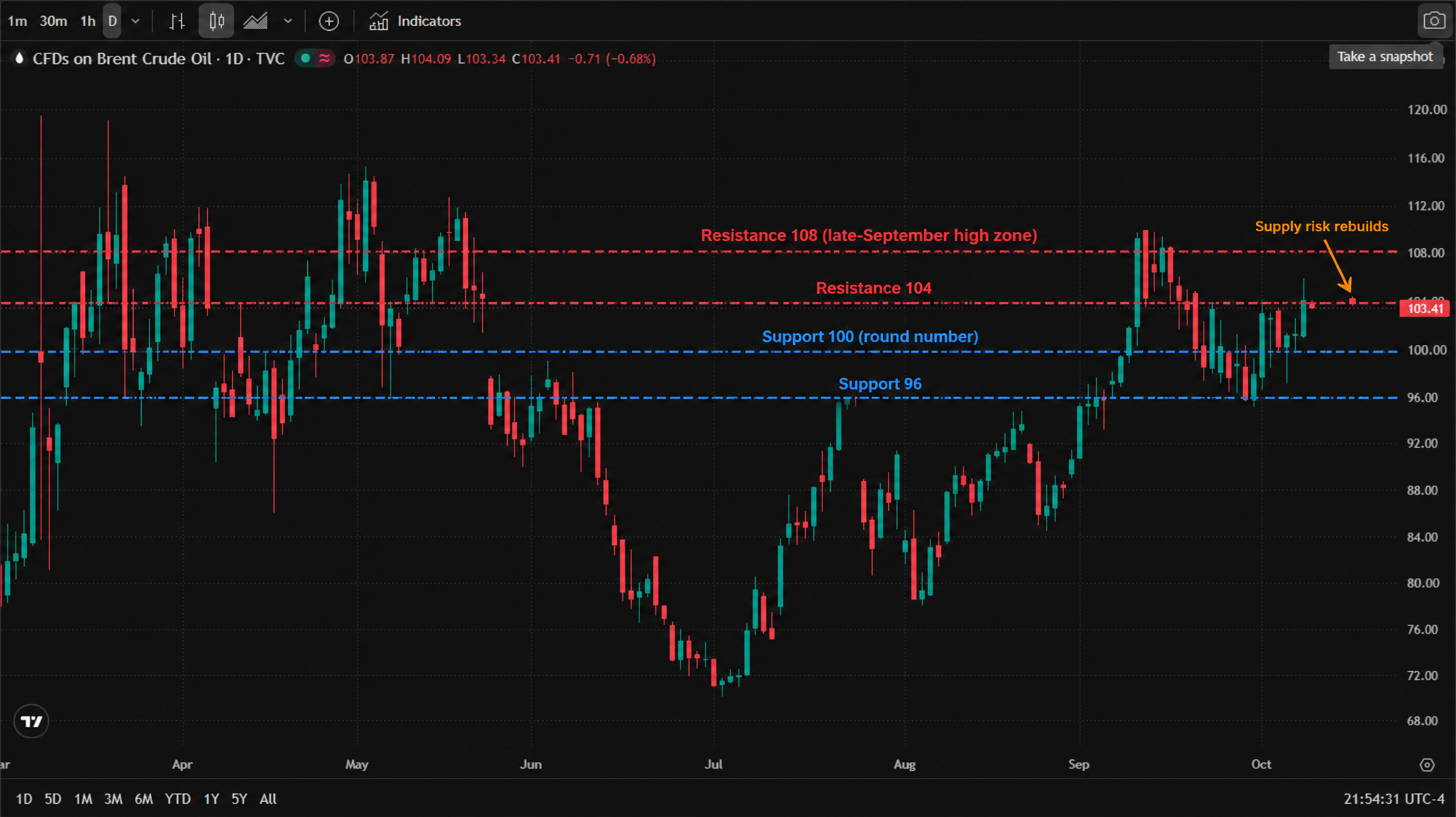Image resolution: width=1456 pixels, height=817 pixels.
Task: Click the high value H104.09
Action: (426, 59)
